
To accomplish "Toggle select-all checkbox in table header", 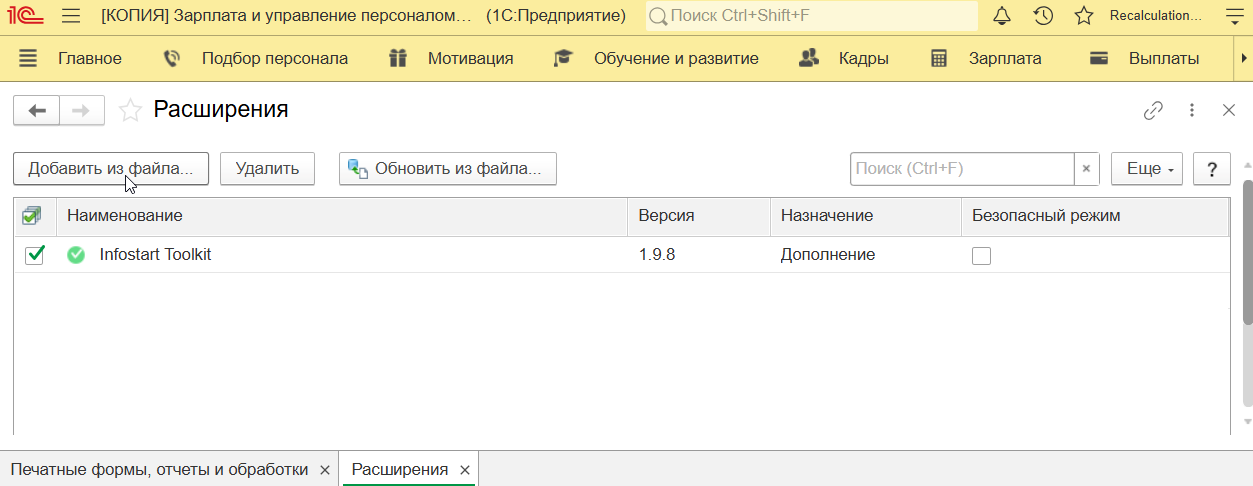I will point(32,215).
